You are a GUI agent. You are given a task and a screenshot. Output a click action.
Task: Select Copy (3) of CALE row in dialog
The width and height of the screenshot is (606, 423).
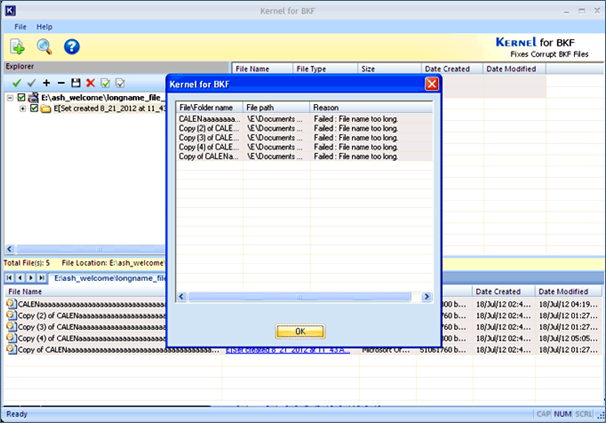(304, 138)
